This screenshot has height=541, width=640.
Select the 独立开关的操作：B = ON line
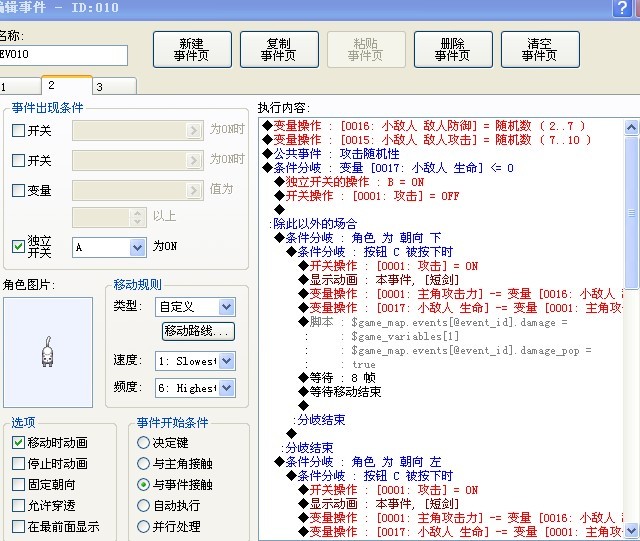pyautogui.click(x=349, y=182)
